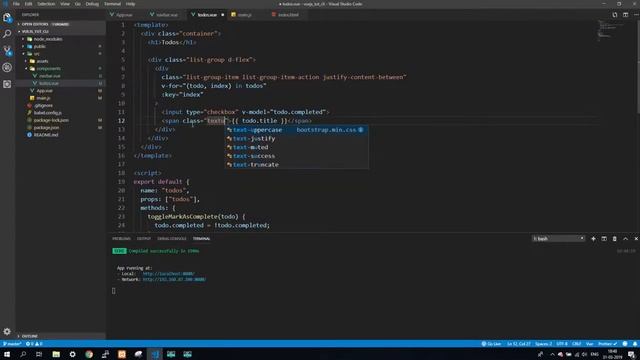Open the Help menu
The height and width of the screenshot is (360, 640).
pyautogui.click(x=130, y=4)
